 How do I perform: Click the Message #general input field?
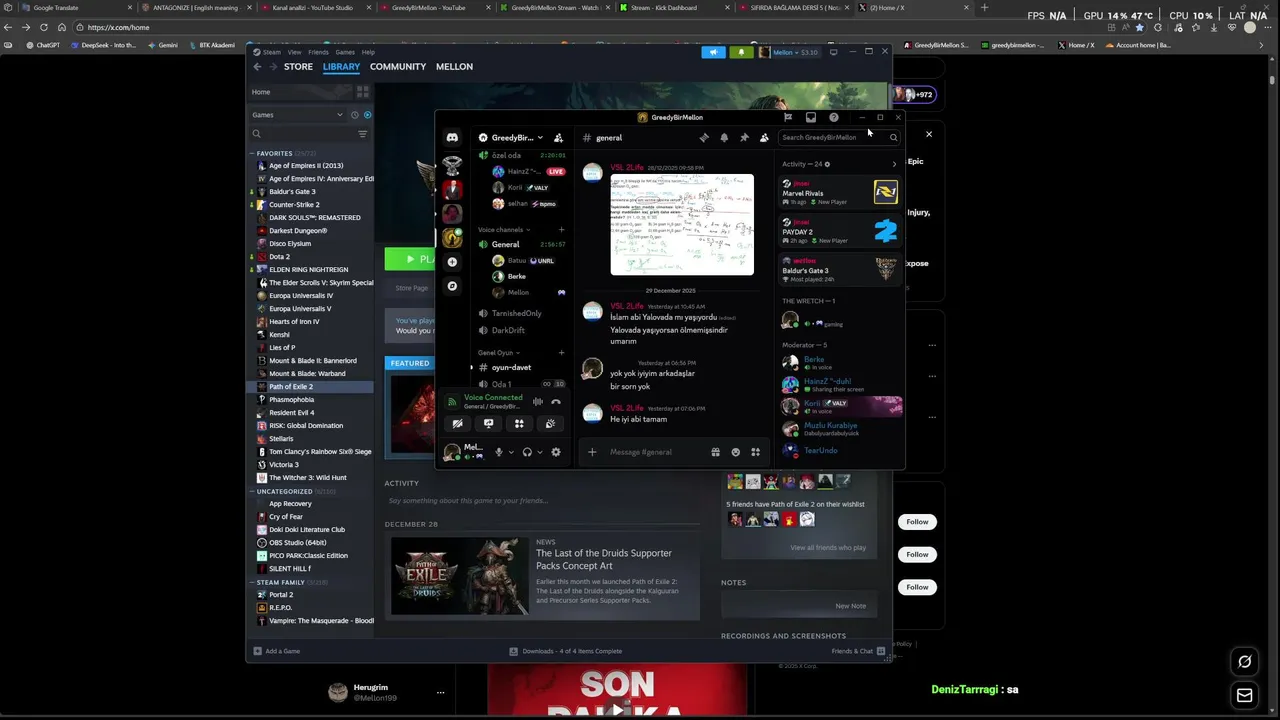click(x=655, y=452)
